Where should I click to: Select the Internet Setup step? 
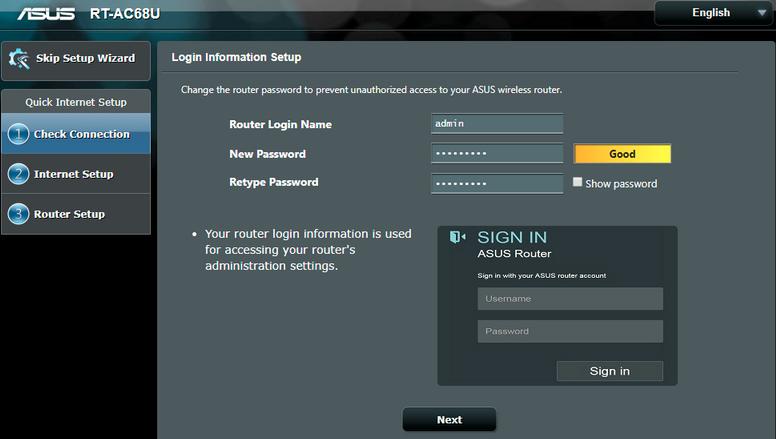76,174
